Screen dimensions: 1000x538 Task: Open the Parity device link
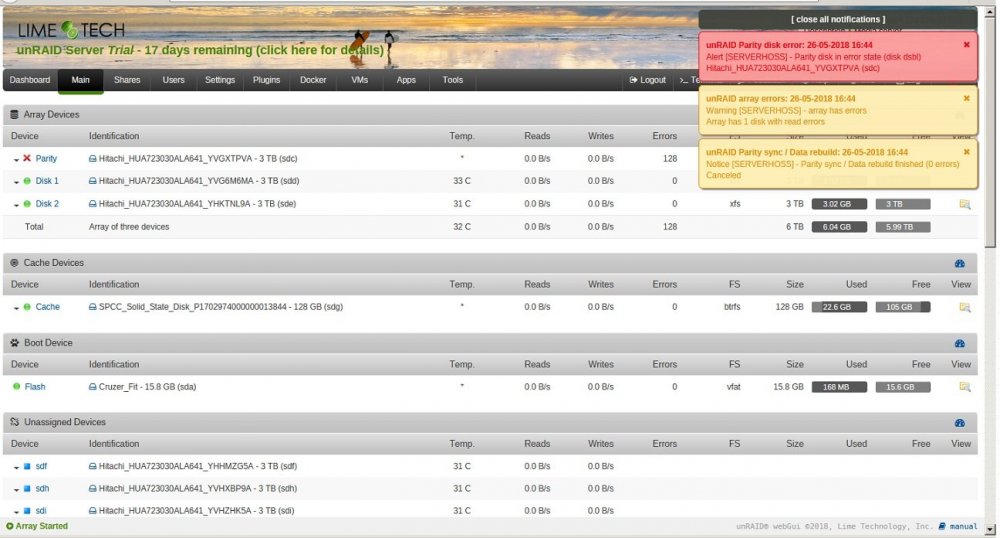coord(46,158)
